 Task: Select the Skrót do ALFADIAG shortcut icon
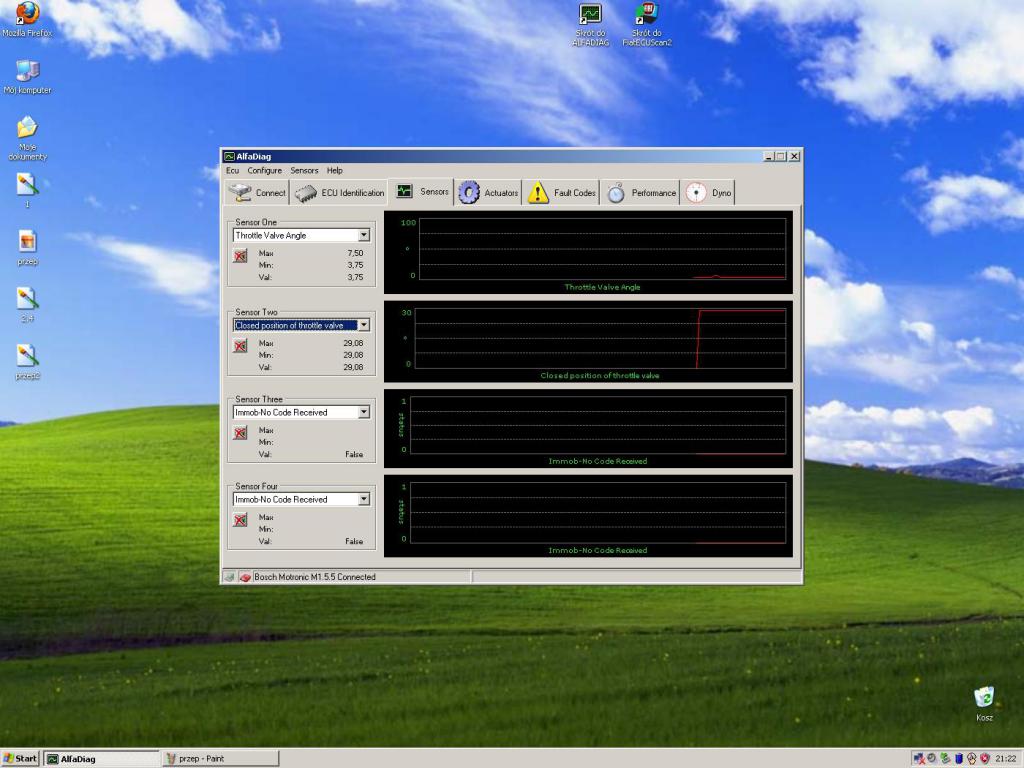pyautogui.click(x=590, y=25)
